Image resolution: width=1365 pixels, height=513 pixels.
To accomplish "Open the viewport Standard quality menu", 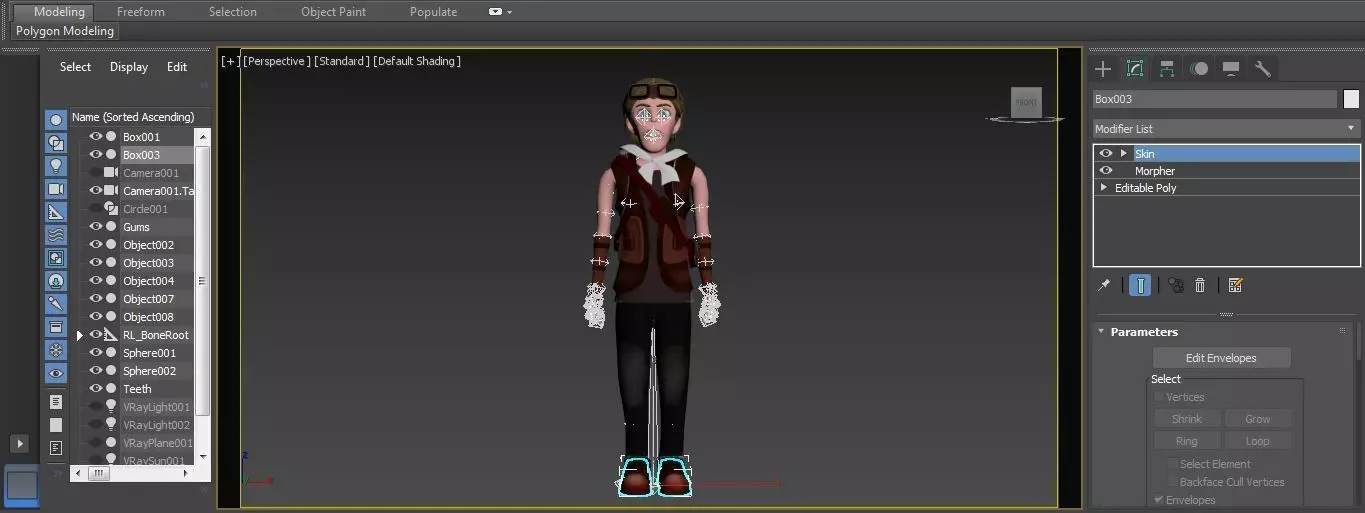I will pos(341,61).
